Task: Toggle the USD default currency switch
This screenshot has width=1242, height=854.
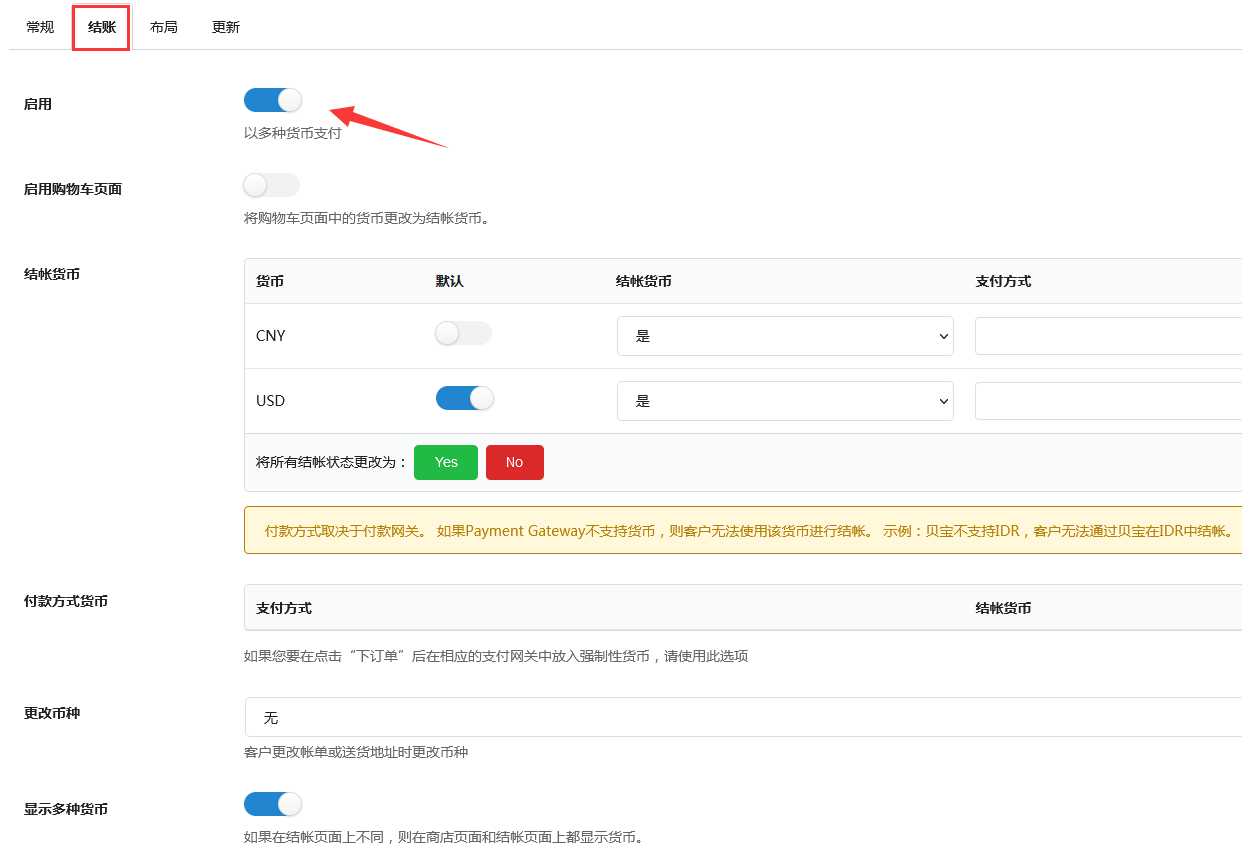Action: [x=464, y=398]
